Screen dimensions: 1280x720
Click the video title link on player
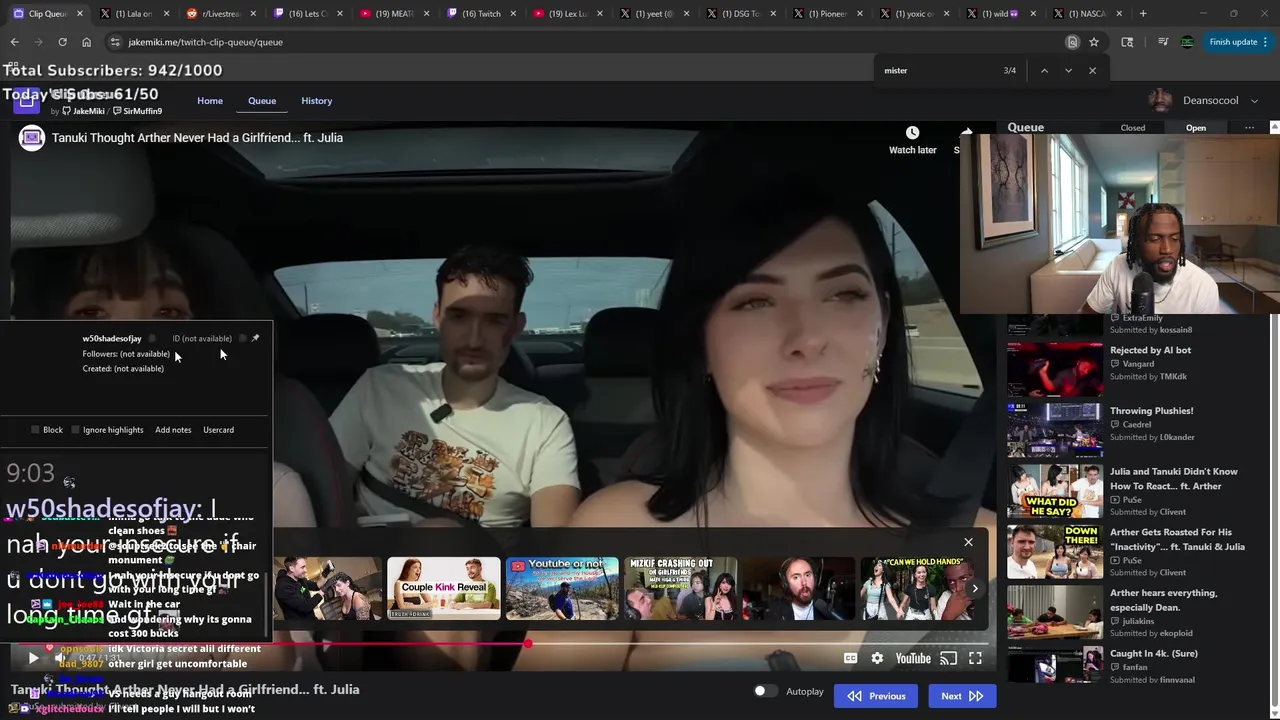[x=197, y=138]
